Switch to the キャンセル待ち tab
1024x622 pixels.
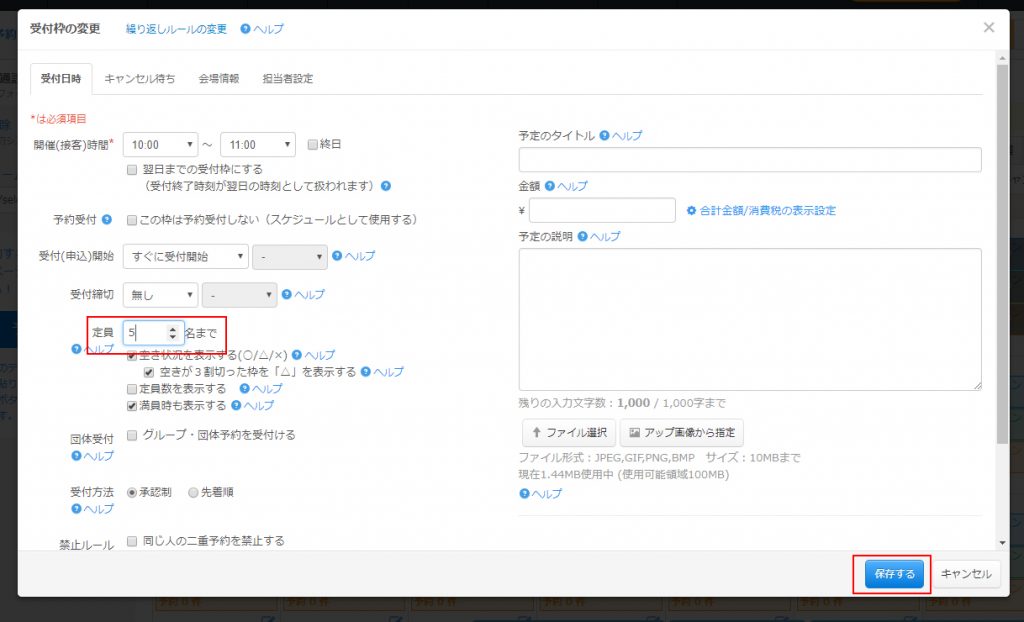pos(139,78)
